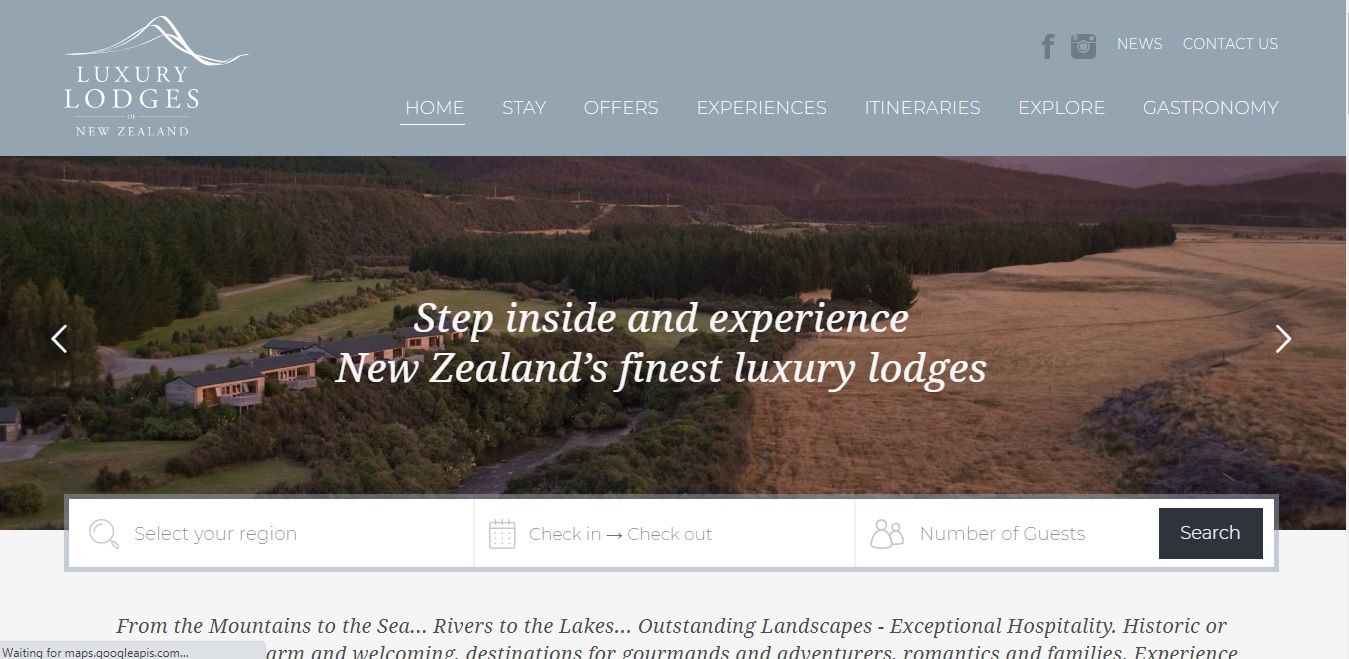Screen dimensions: 1349x659
Task: Go to the HOME menu item
Action: coord(434,108)
